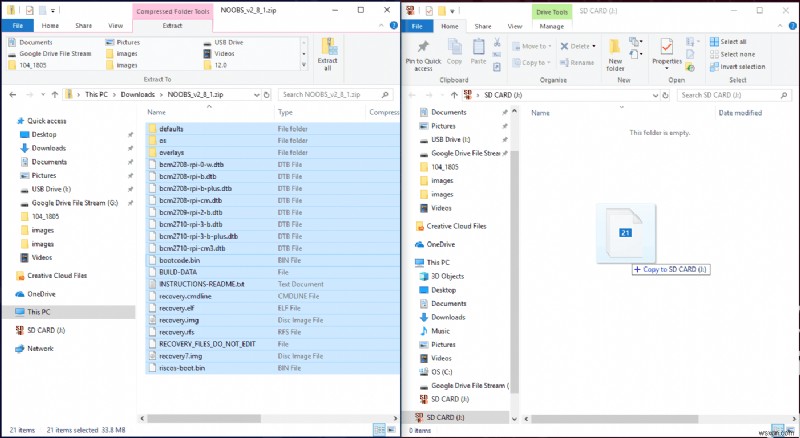Click Pin to Quick access icon
This screenshot has height=438, width=800.
[x=423, y=55]
